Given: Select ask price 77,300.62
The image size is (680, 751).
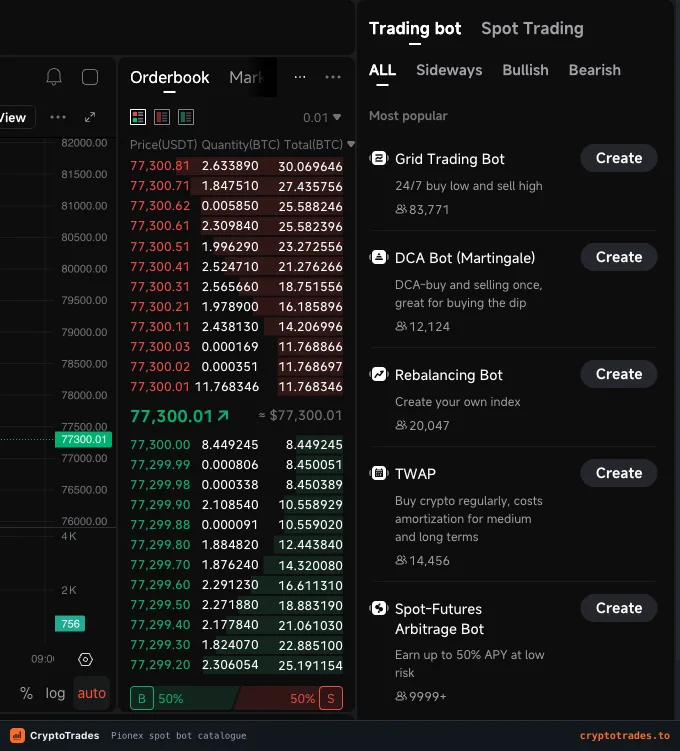Looking at the screenshot, I should (x=160, y=206).
